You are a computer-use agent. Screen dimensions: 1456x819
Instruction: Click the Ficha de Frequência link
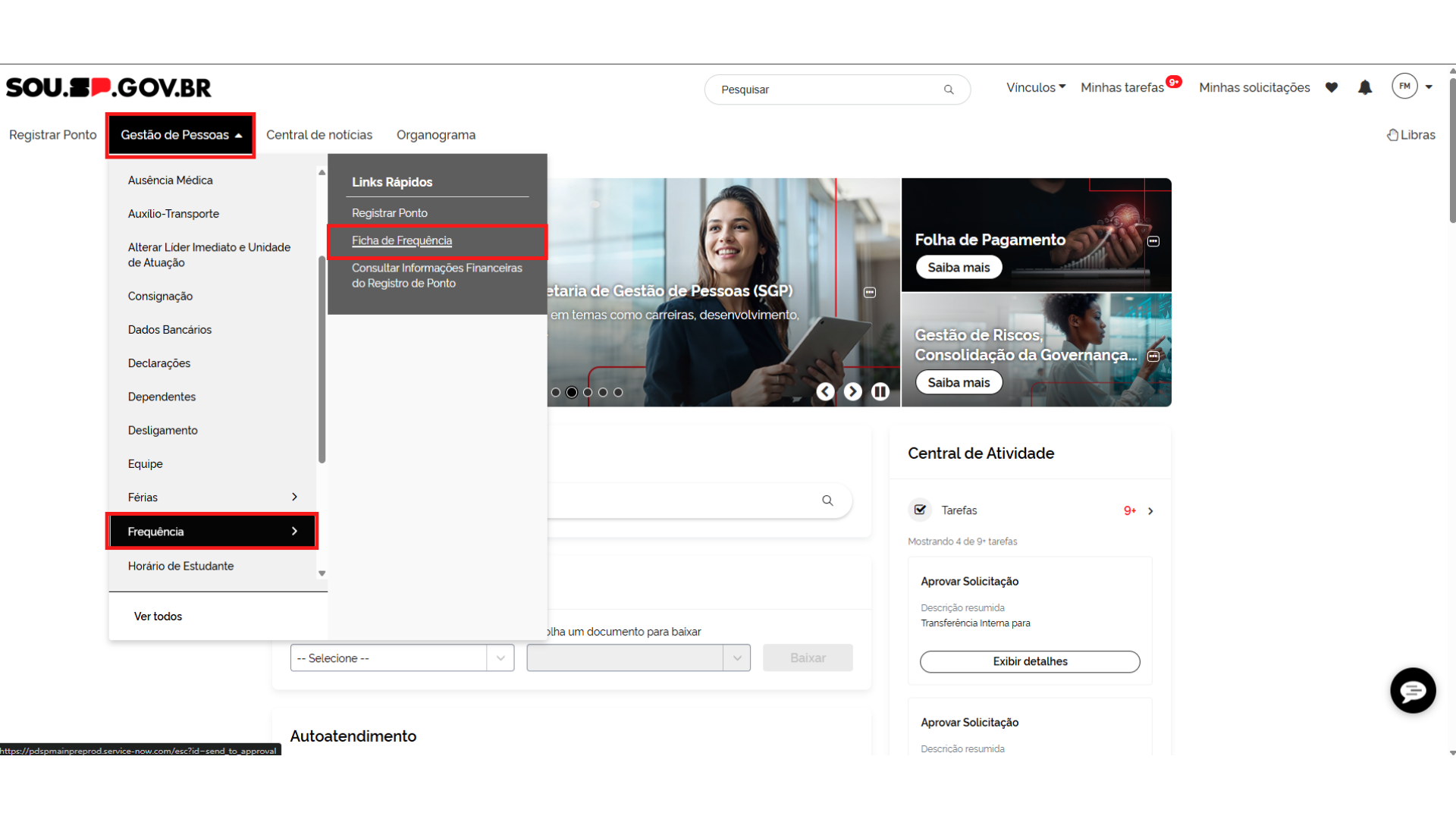[402, 240]
